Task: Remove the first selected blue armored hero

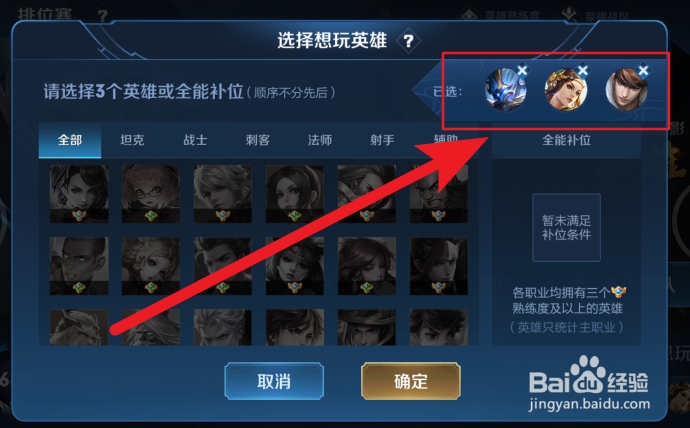Action: pyautogui.click(x=522, y=70)
